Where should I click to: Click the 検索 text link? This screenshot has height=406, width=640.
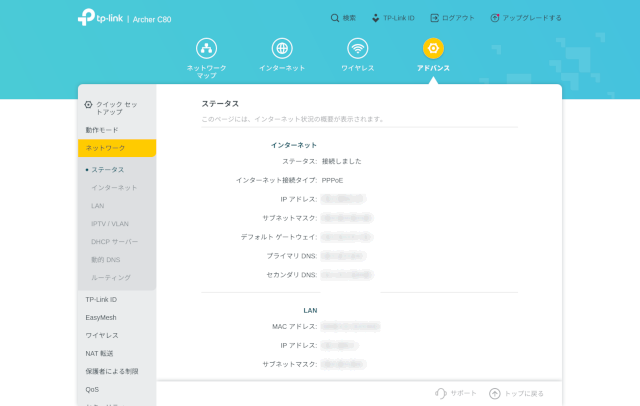(349, 18)
